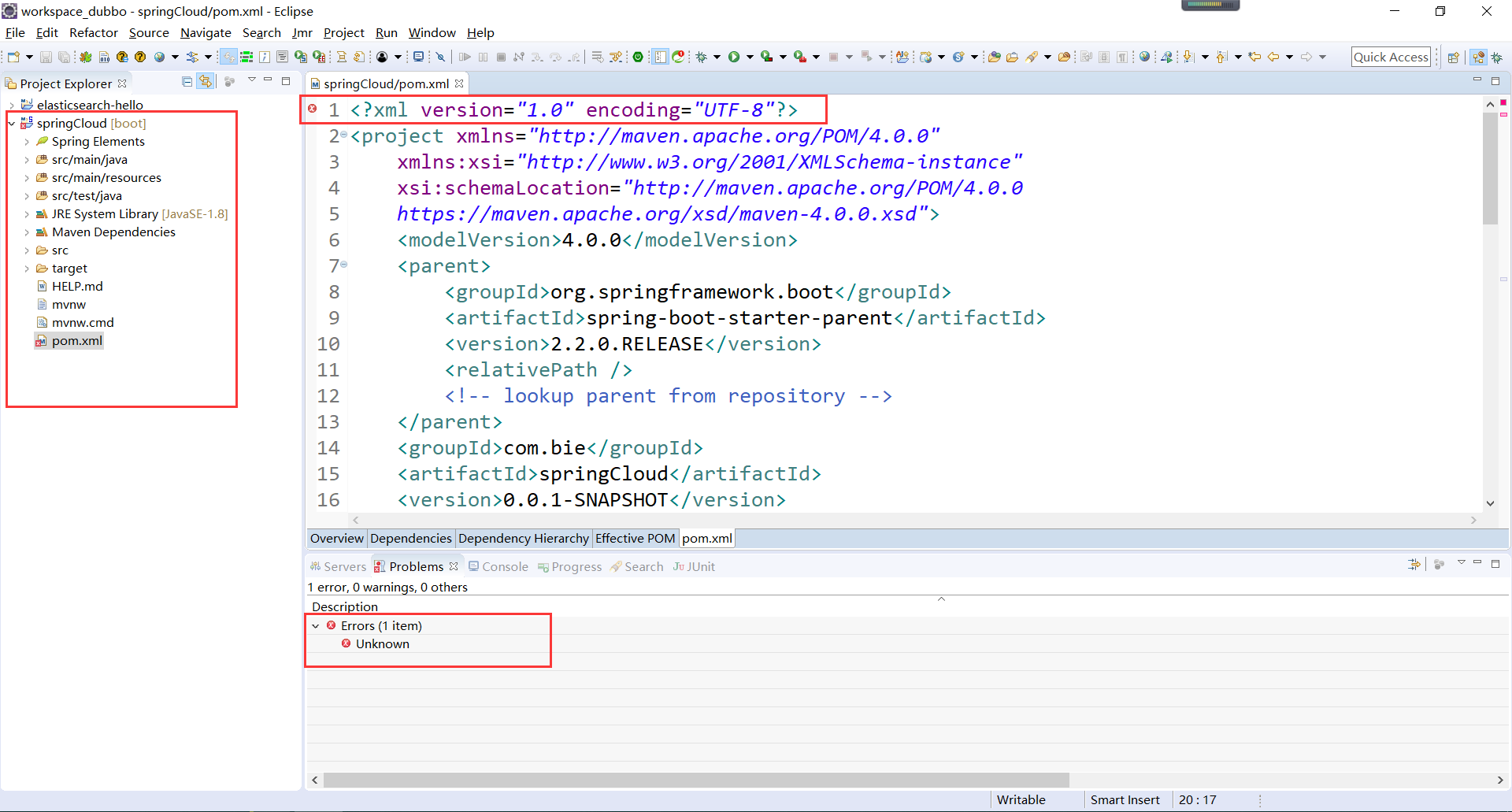Click the Save All toolbar icon
Viewport: 1512px width, 812px height.
click(x=64, y=57)
